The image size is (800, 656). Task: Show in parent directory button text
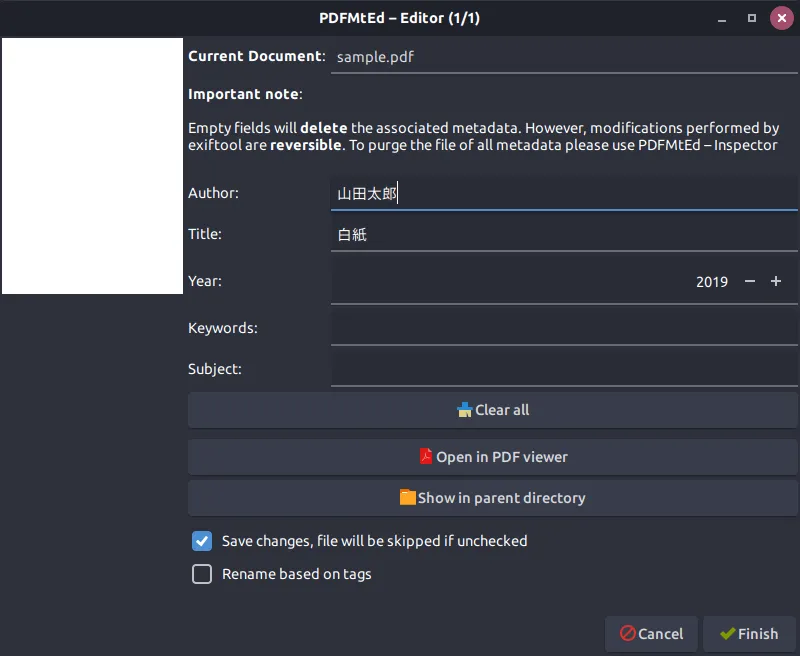coord(502,497)
